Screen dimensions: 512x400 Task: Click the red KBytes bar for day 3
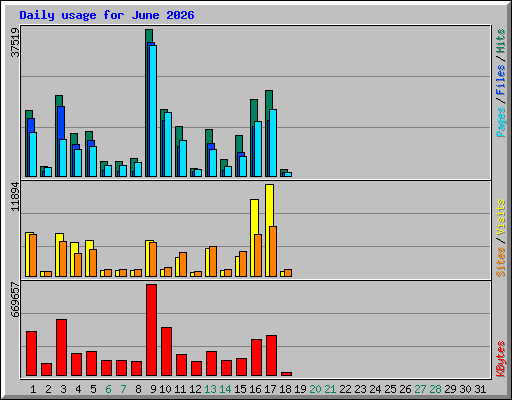61,347
